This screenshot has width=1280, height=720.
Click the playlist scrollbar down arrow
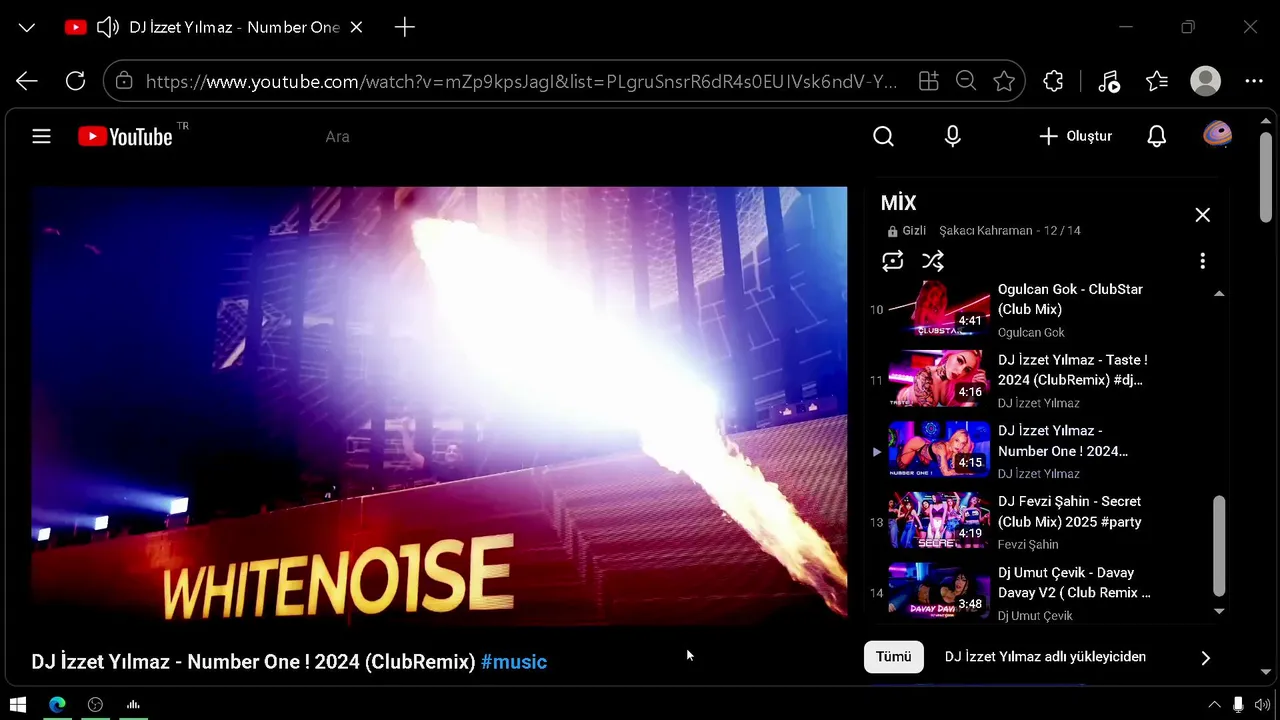click(x=1219, y=611)
